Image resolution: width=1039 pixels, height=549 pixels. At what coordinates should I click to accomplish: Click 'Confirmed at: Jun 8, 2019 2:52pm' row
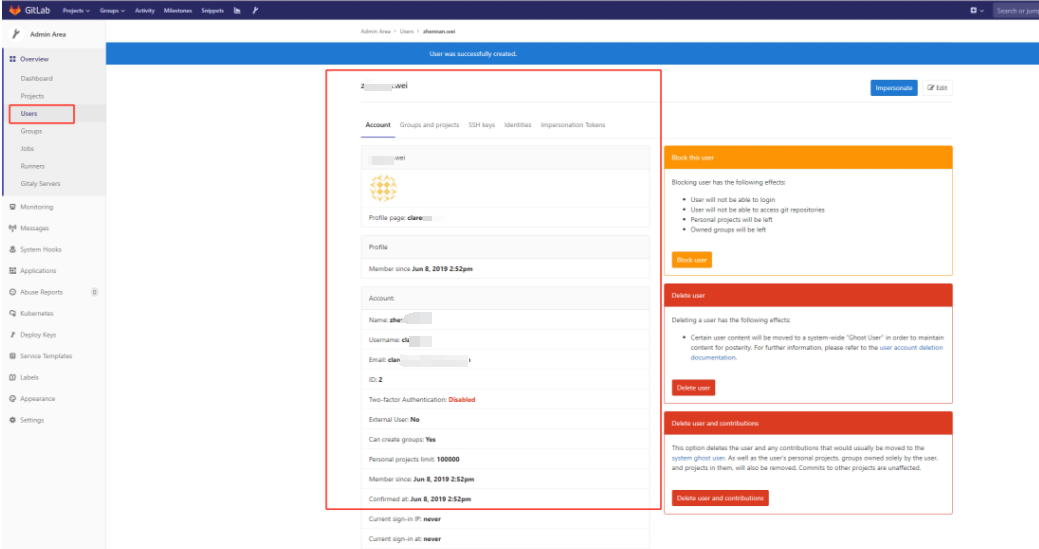pos(505,499)
